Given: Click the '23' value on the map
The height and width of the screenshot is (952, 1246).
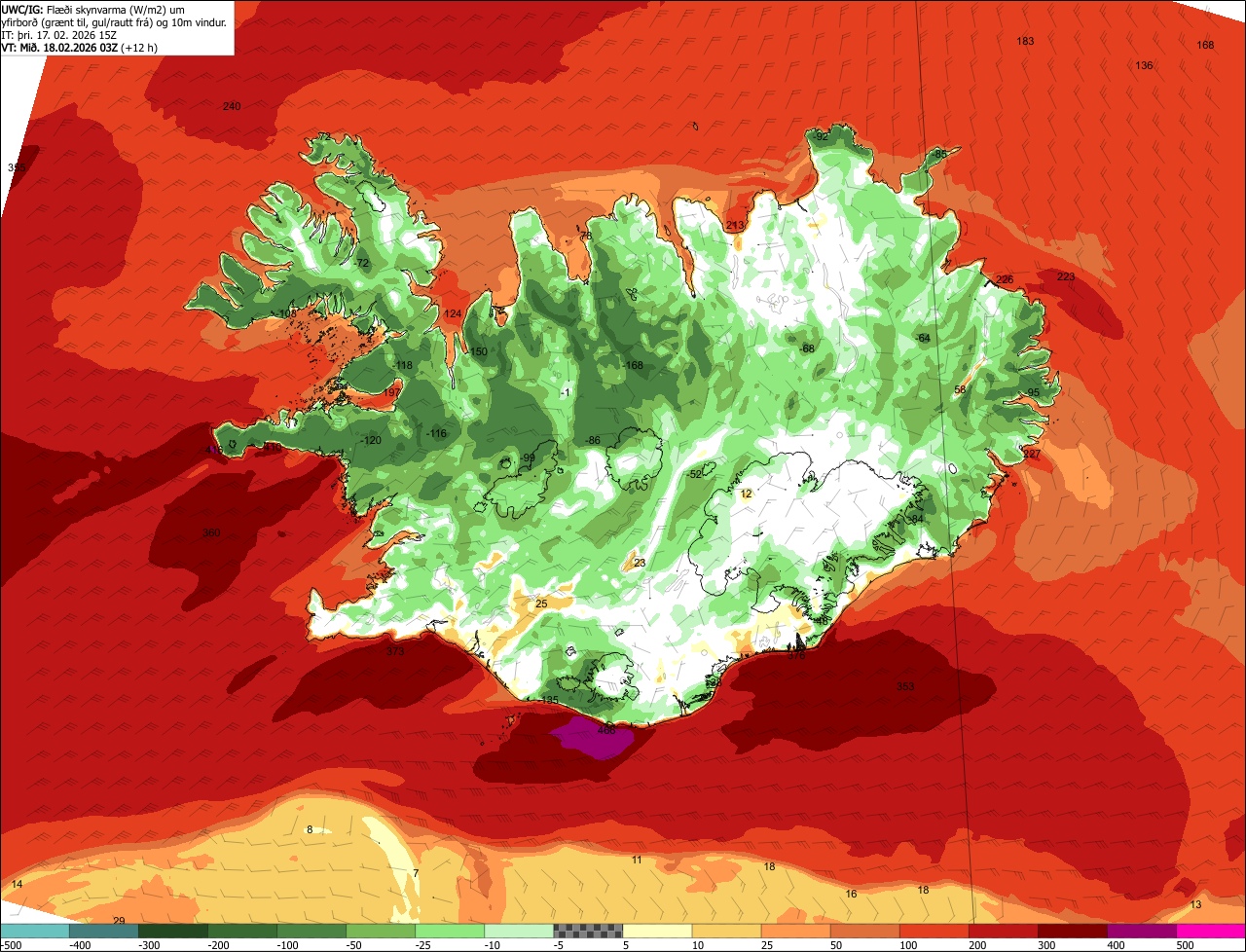Looking at the screenshot, I should tap(640, 564).
